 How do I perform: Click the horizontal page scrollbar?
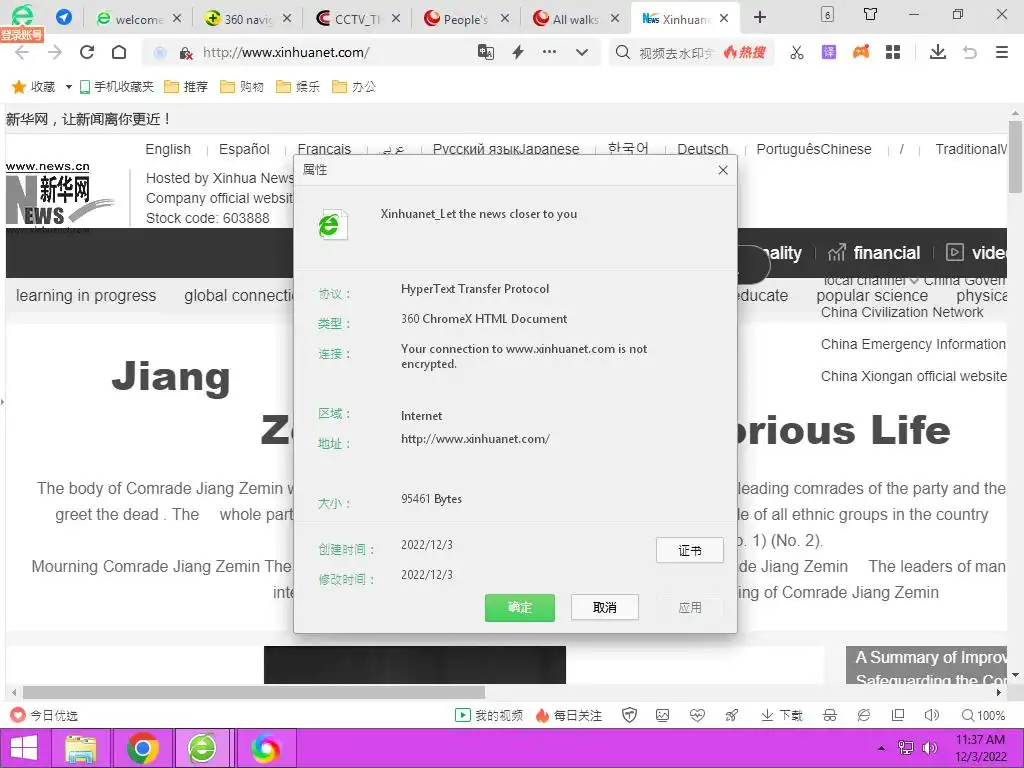click(253, 692)
